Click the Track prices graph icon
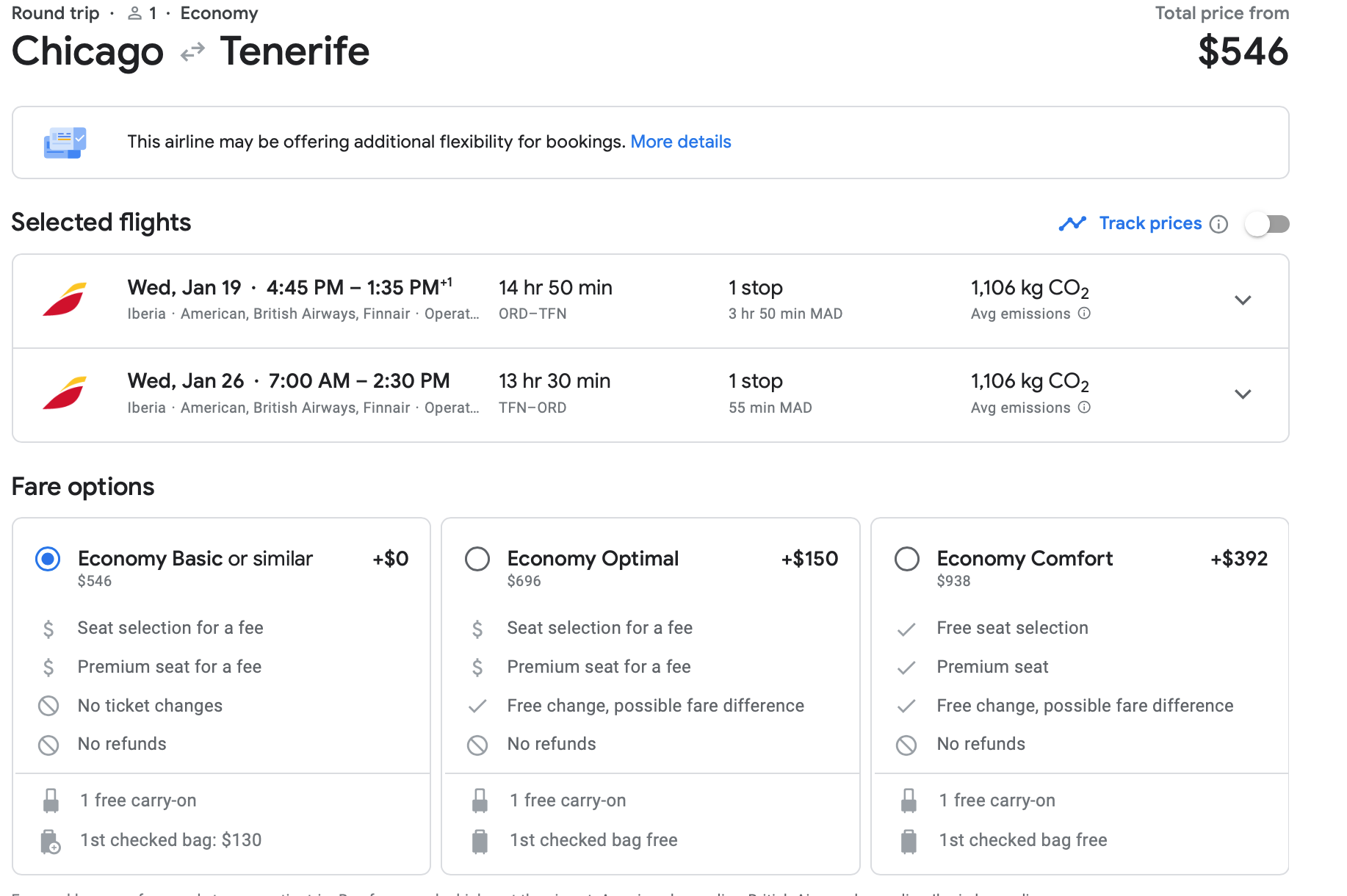 pyautogui.click(x=1072, y=223)
